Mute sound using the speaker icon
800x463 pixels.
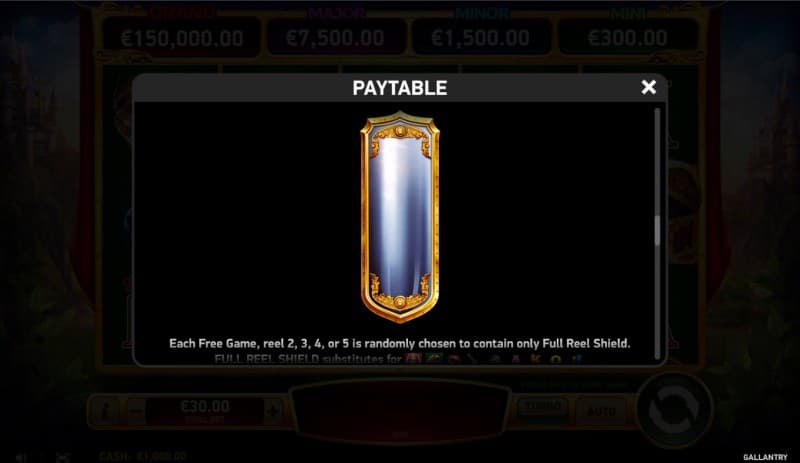(21, 457)
